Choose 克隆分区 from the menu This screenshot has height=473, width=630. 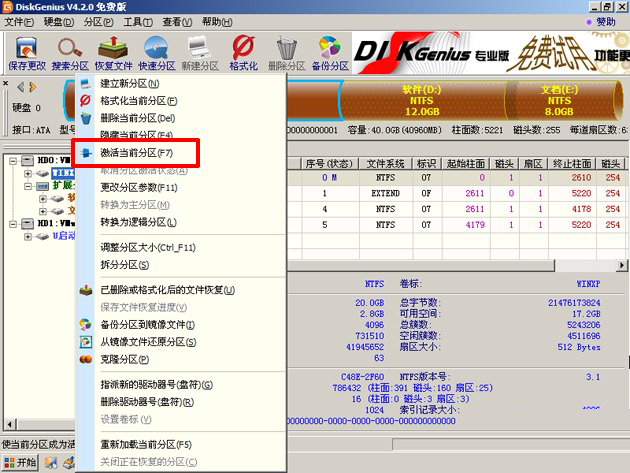[x=124, y=358]
